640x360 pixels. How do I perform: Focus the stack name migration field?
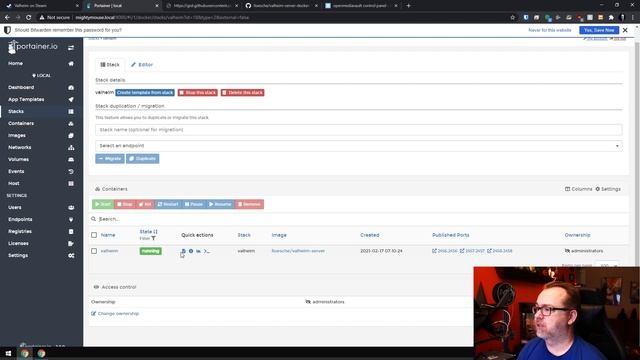(x=358, y=130)
